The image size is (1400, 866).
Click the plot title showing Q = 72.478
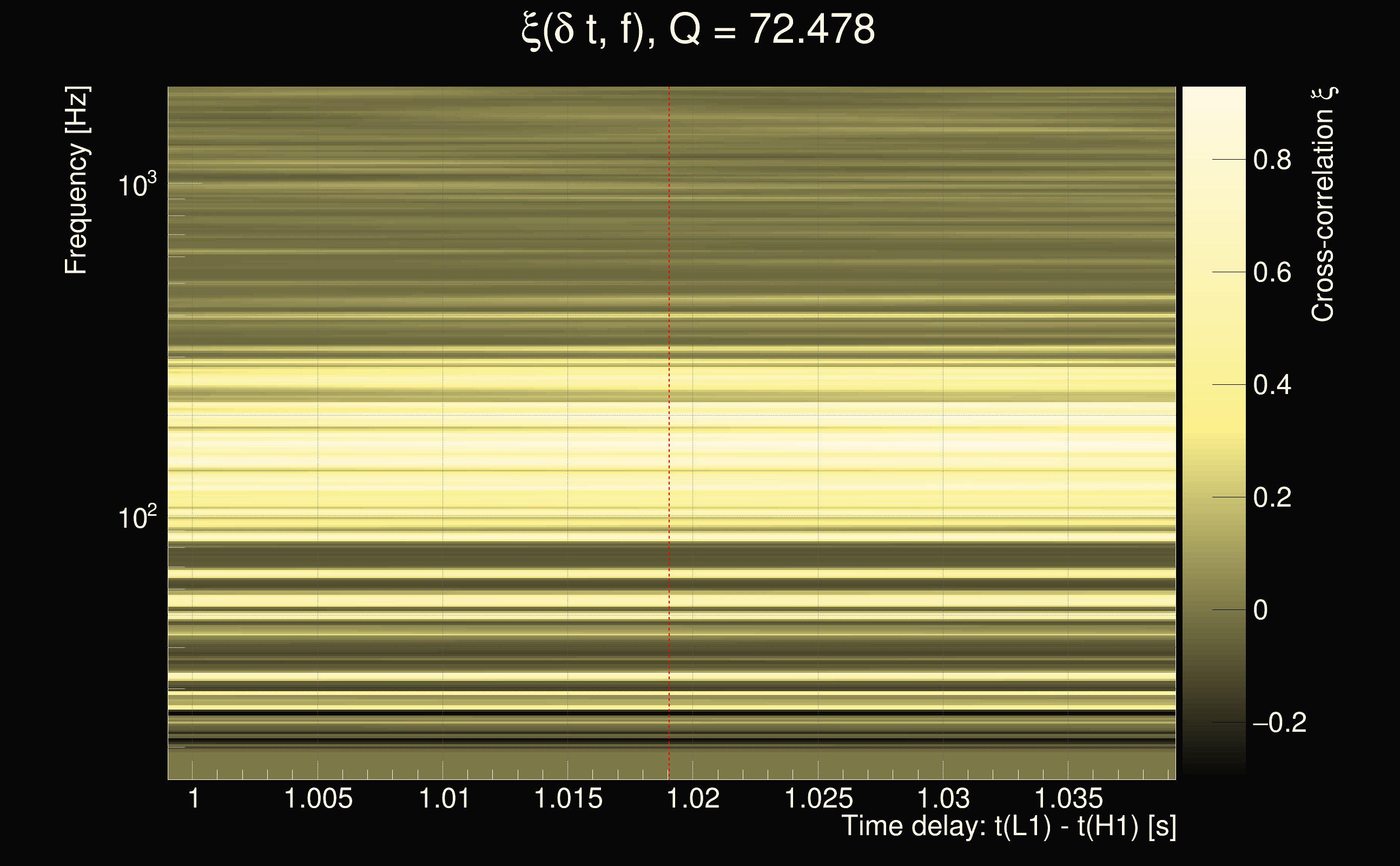[698, 30]
